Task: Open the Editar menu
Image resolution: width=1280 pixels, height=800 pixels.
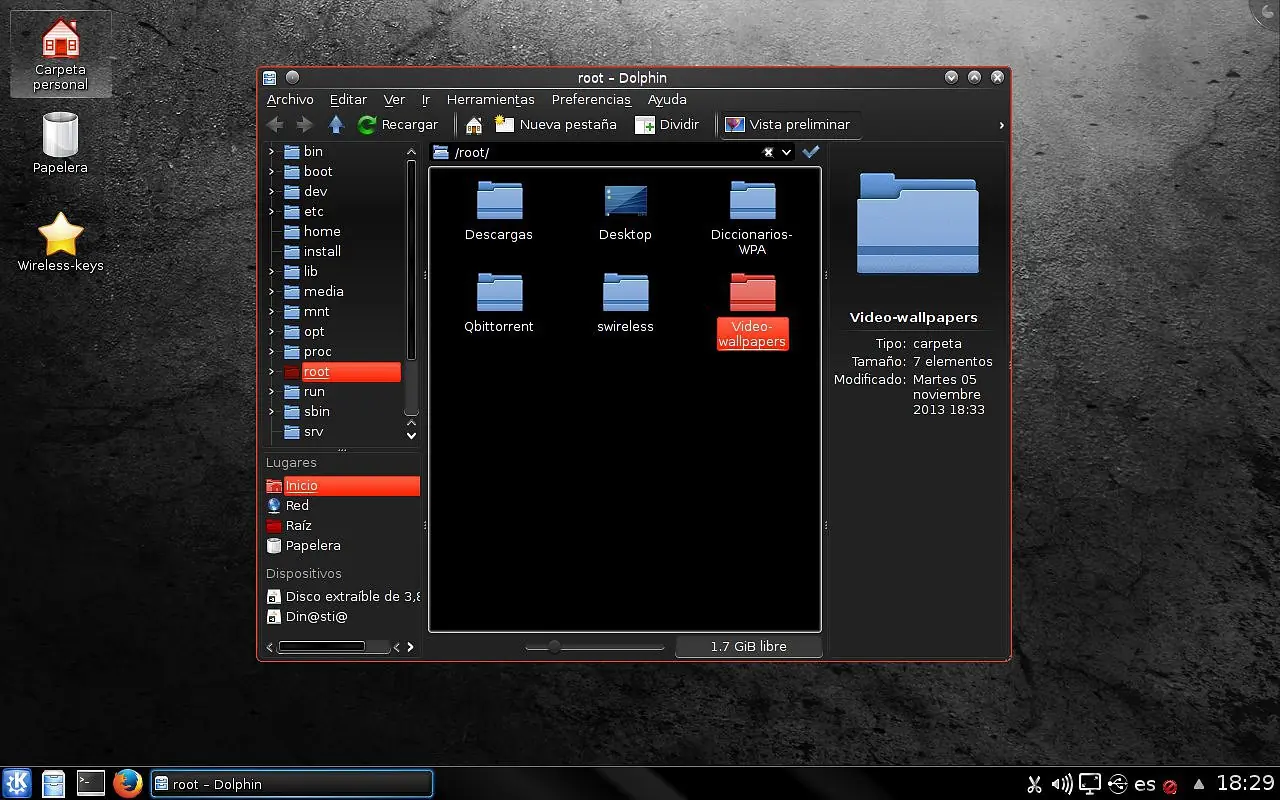Action: (348, 100)
